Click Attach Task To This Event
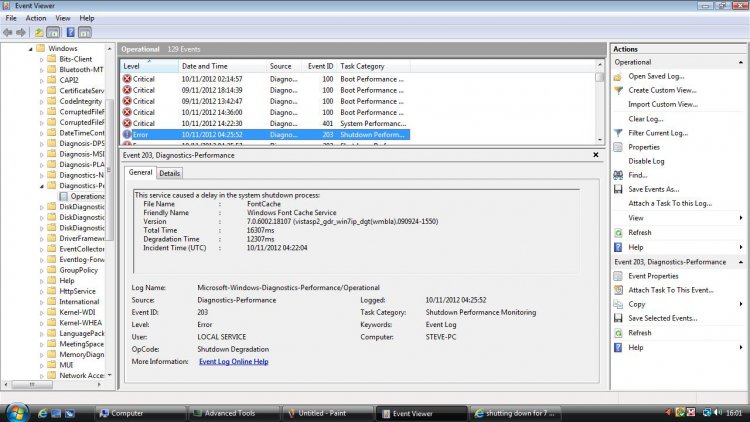Viewport: 750px width, 422px height. pyautogui.click(x=671, y=290)
